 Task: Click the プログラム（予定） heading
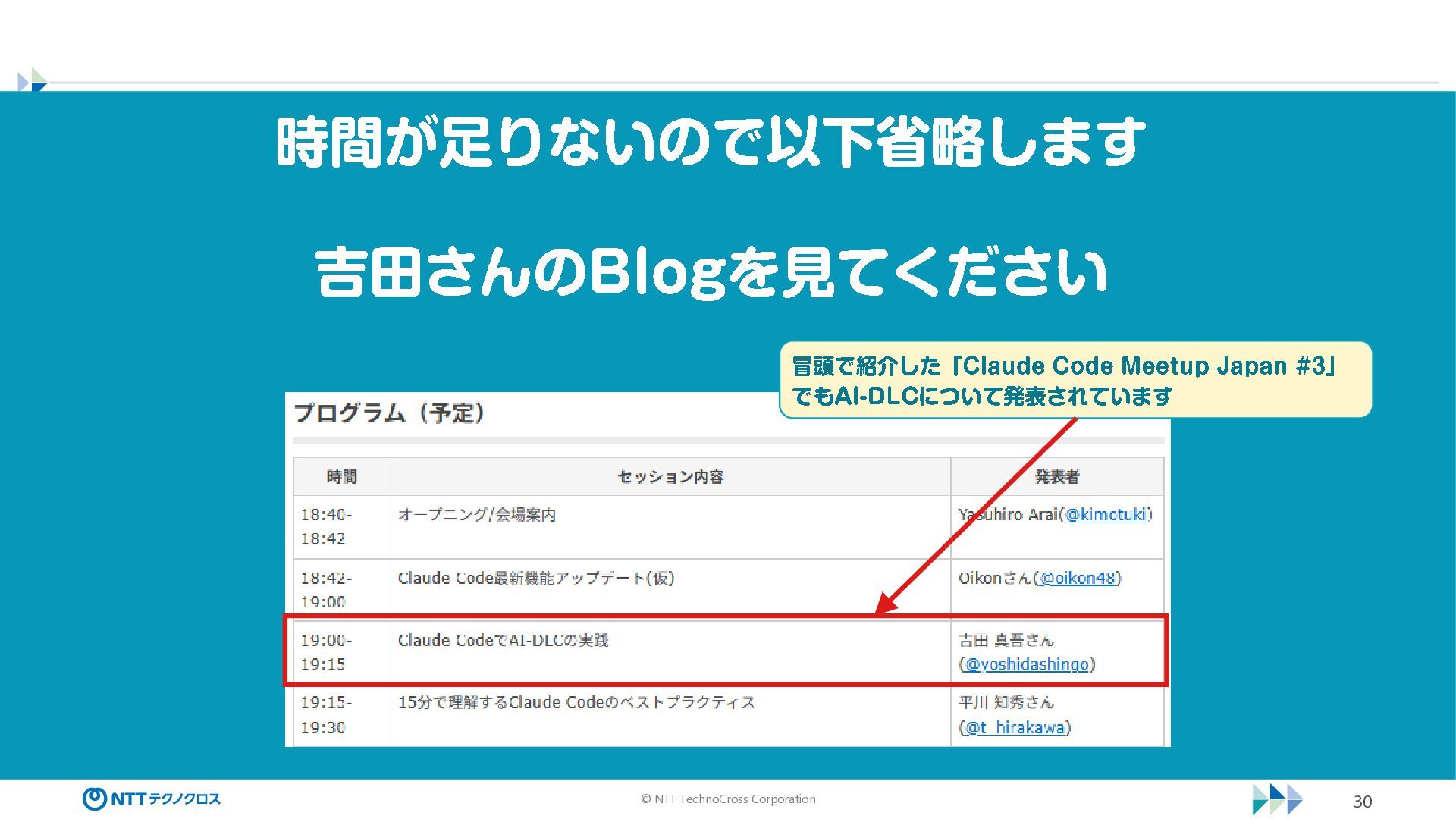[388, 413]
